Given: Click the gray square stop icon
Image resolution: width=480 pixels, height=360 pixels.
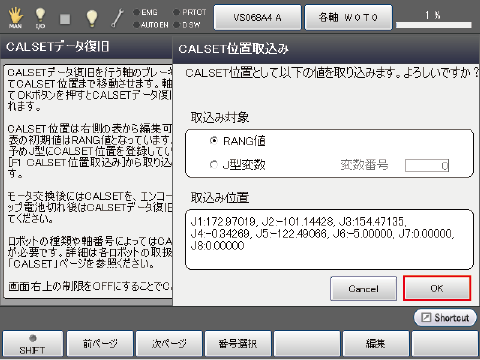Looking at the screenshot, I should click(x=65, y=19).
